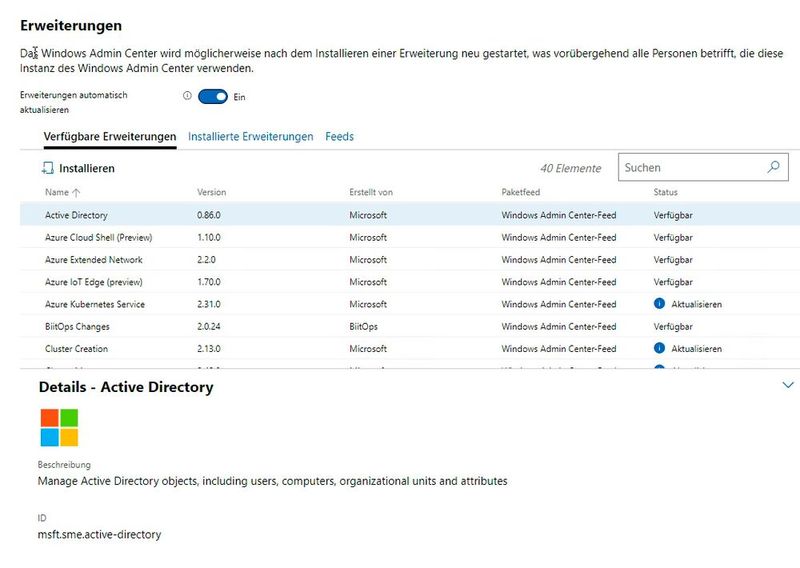
Task: Select the Verfügbare Erweiterungen tab
Action: (x=110, y=136)
